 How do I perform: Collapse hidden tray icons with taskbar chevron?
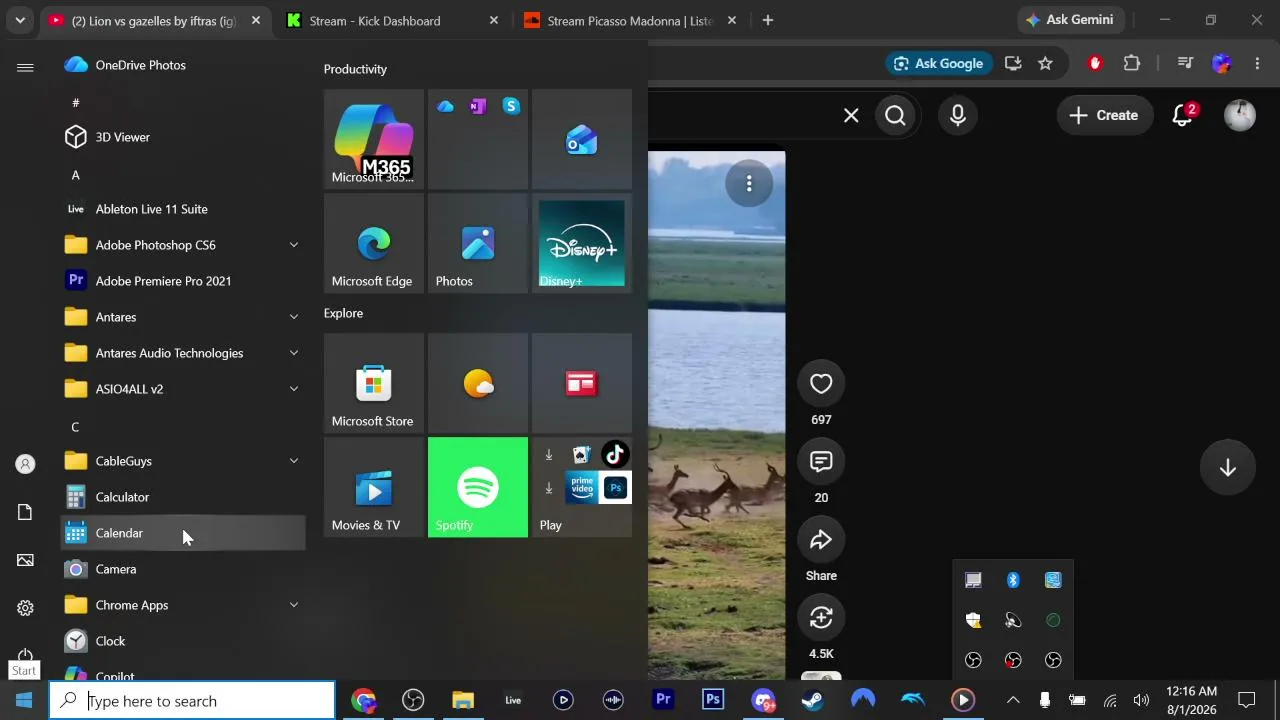pyautogui.click(x=1013, y=700)
